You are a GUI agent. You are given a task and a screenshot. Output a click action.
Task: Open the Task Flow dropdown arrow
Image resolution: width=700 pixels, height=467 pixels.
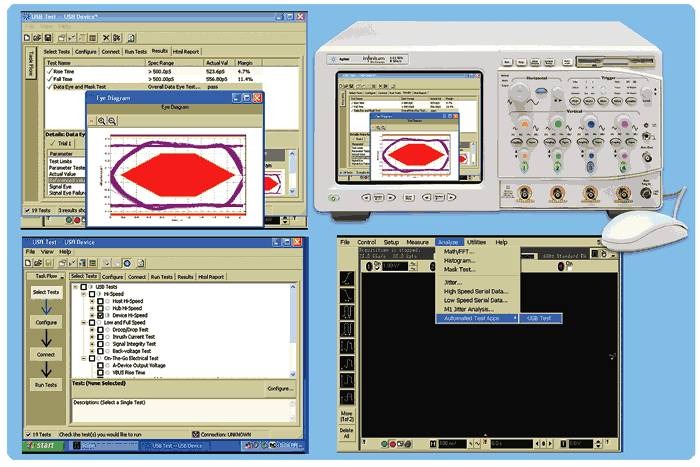62,277
